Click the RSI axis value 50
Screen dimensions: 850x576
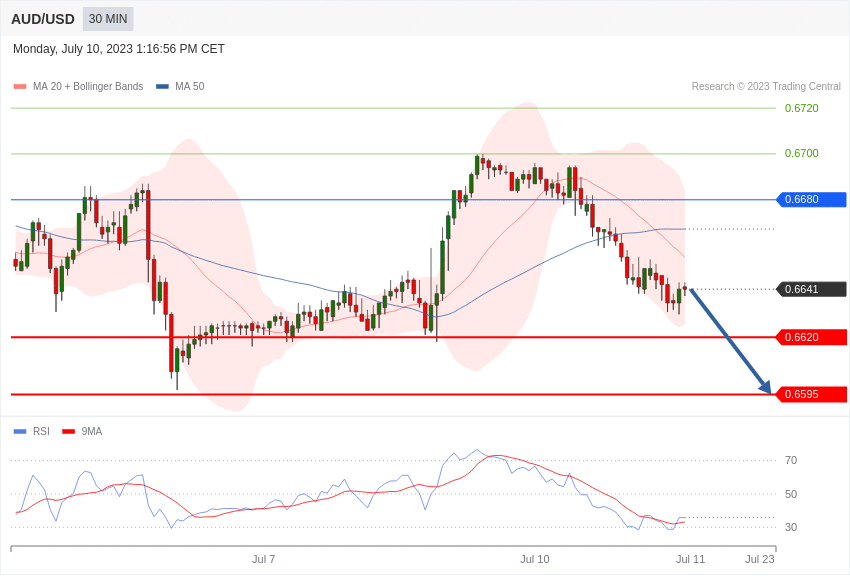coord(791,494)
